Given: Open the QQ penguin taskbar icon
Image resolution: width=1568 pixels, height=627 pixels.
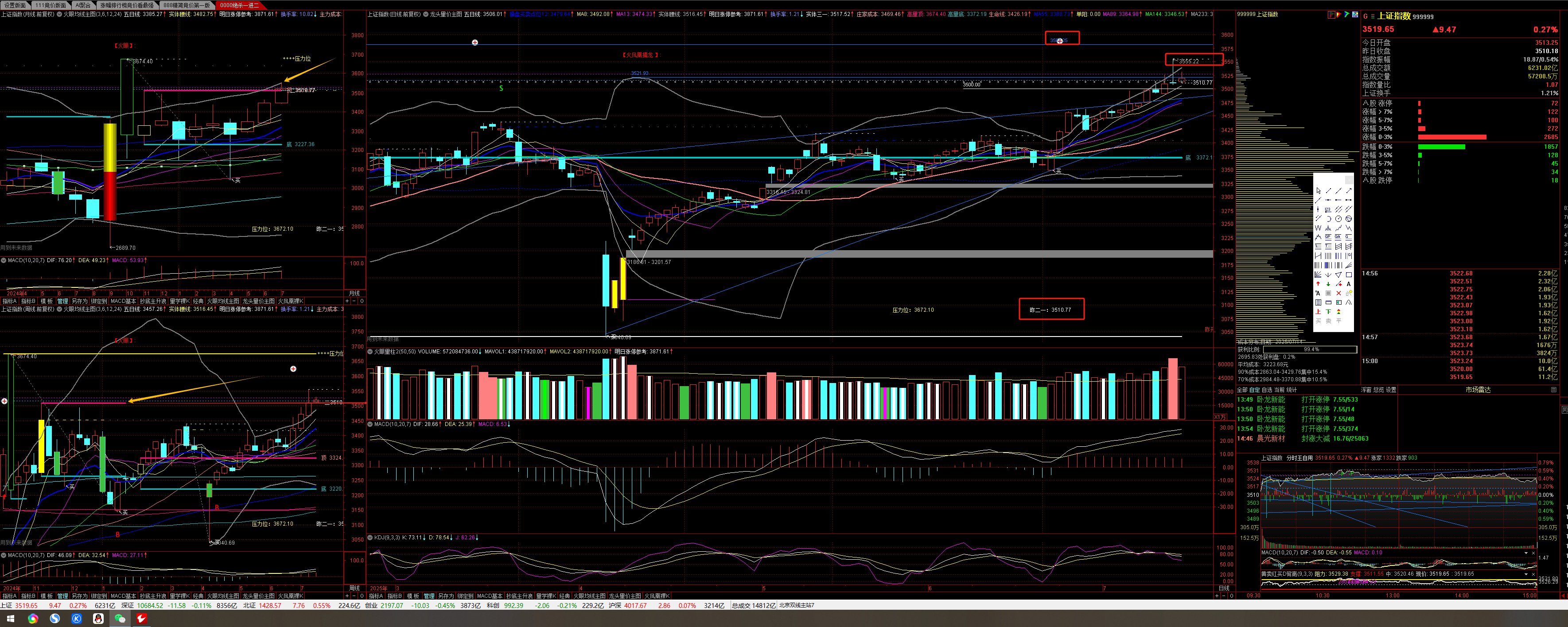Looking at the screenshot, I should click(x=98, y=619).
